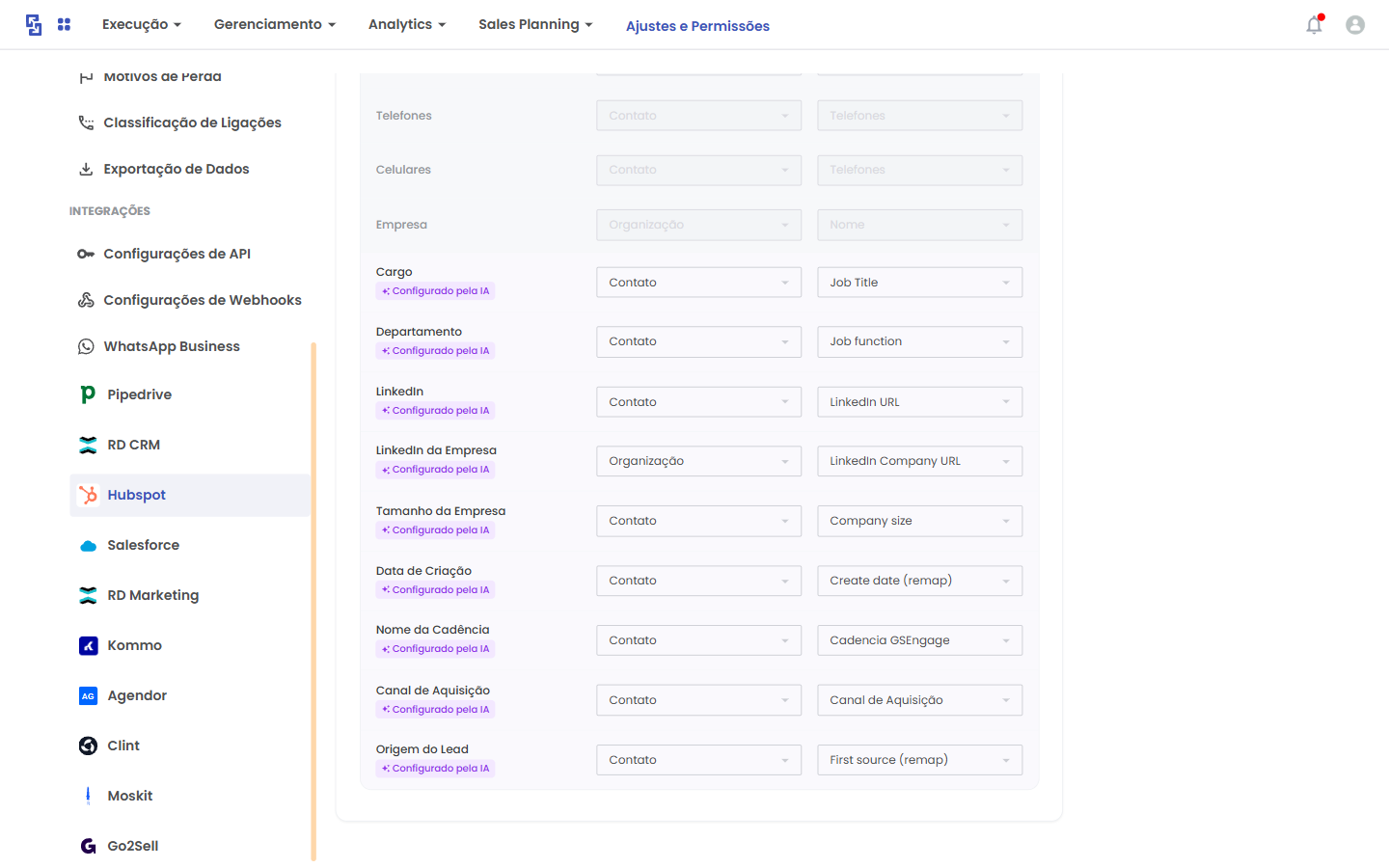This screenshot has height=868, width=1389.
Task: Open the Job Title field dropdown
Action: tap(919, 283)
